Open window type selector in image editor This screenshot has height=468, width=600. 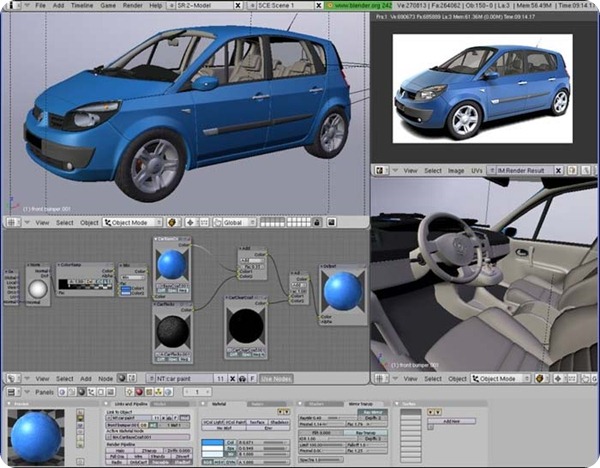coord(382,171)
